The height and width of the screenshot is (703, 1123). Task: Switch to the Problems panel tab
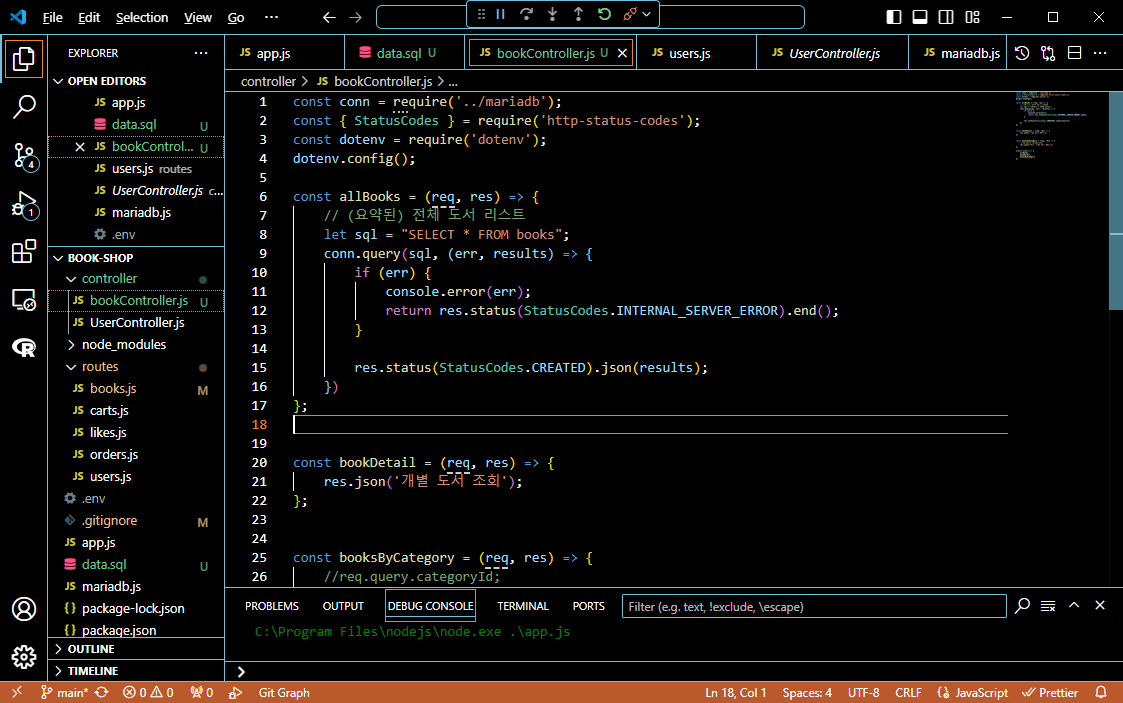click(x=271, y=606)
